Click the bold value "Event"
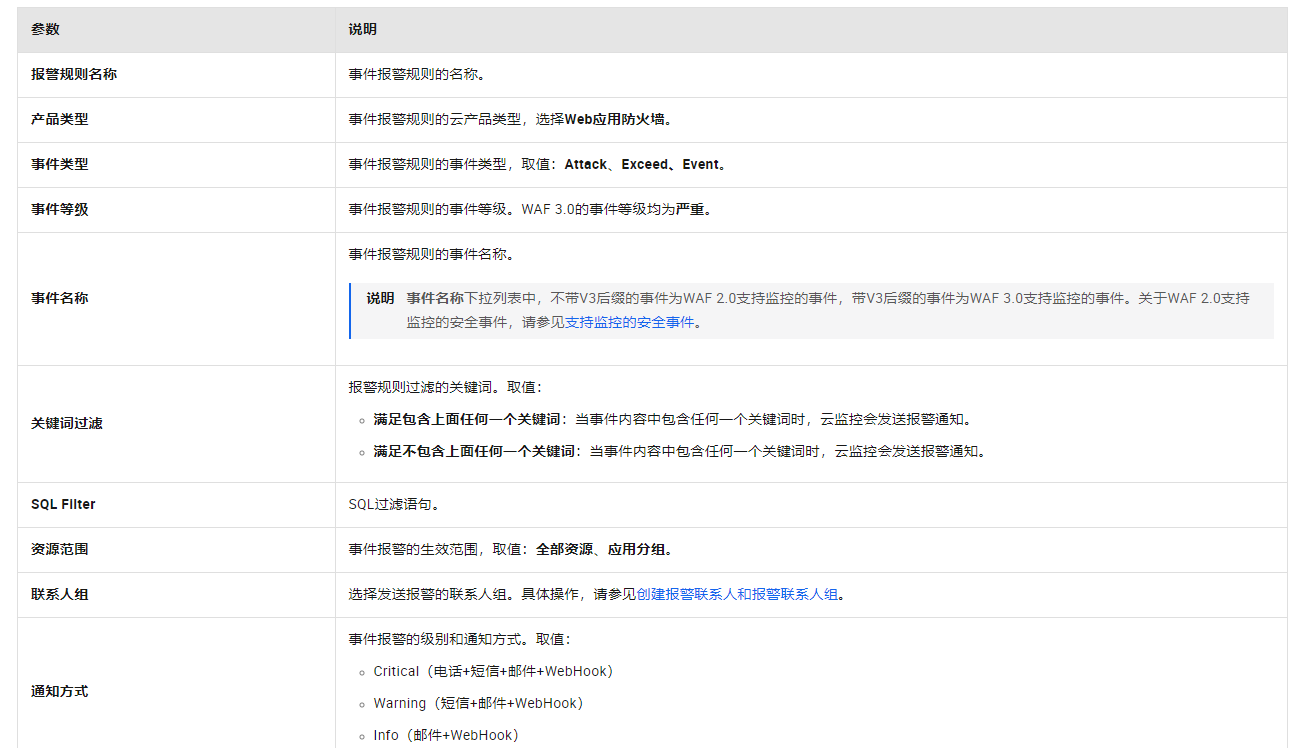This screenshot has width=1306, height=748. coord(701,165)
